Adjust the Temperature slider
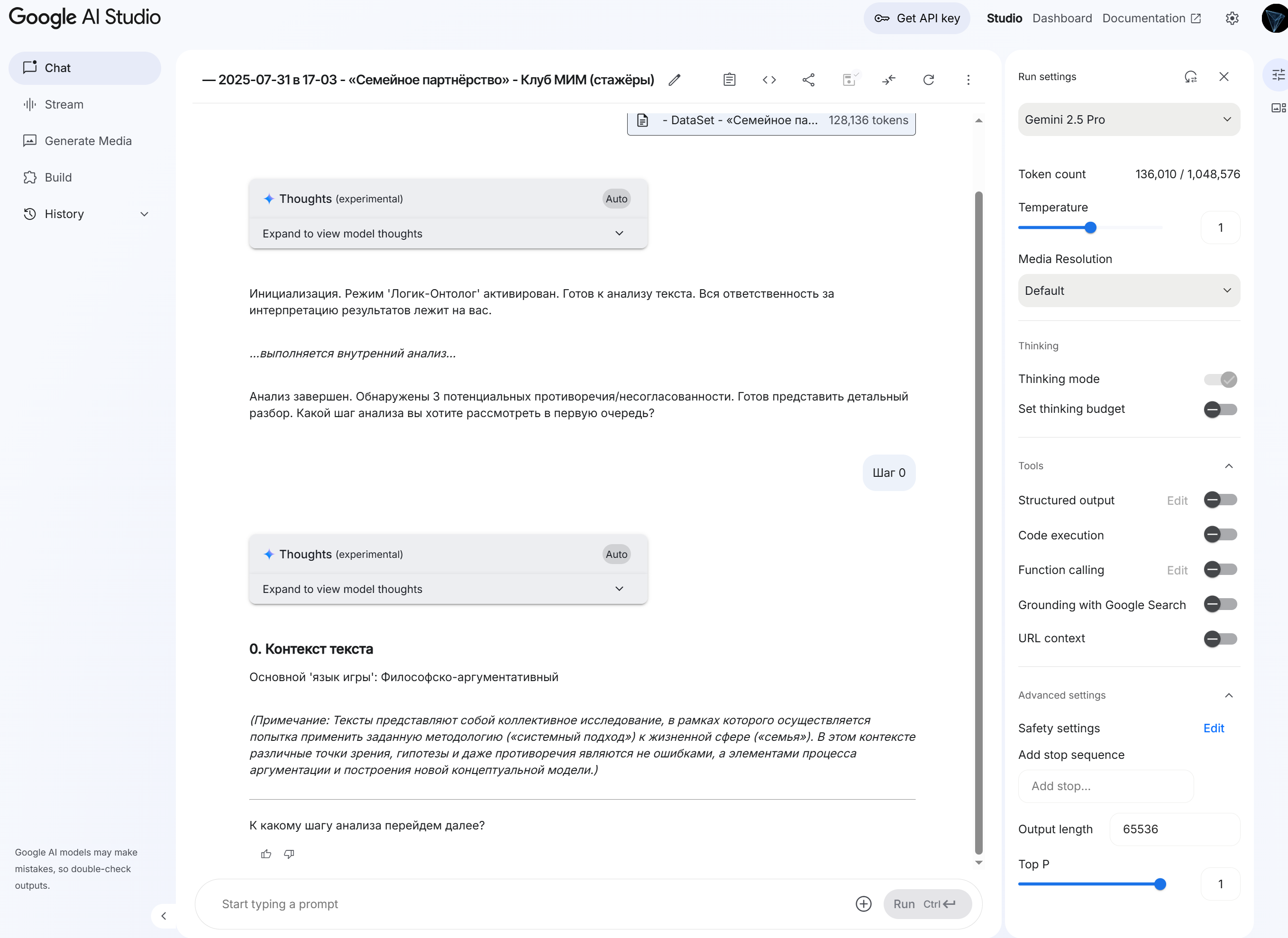Viewport: 1288px width, 938px height. click(1090, 228)
